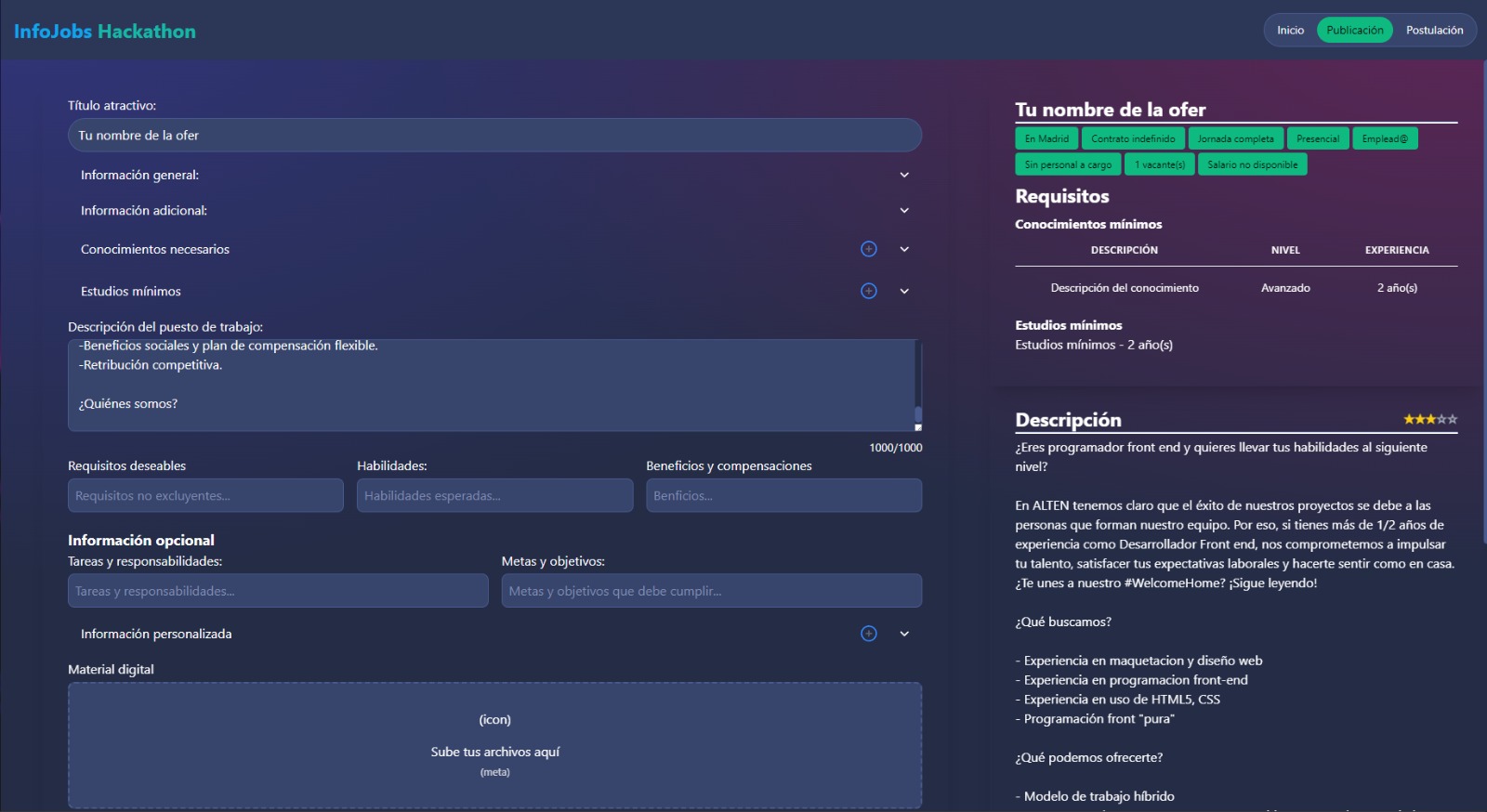Click the 1000/1000 character counter
This screenshot has width=1487, height=812.
click(895, 448)
